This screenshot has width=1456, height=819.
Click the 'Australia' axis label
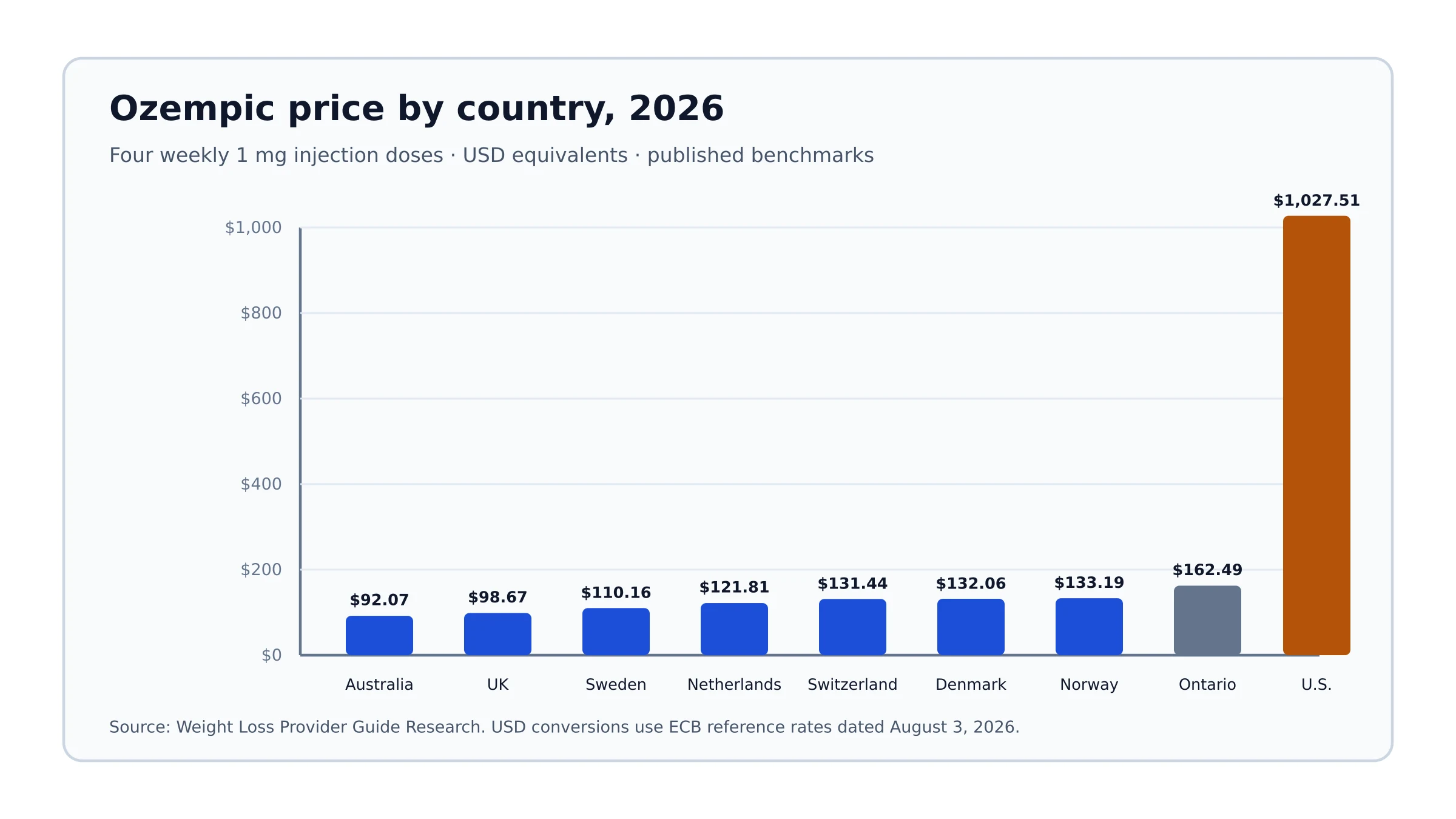click(x=379, y=685)
